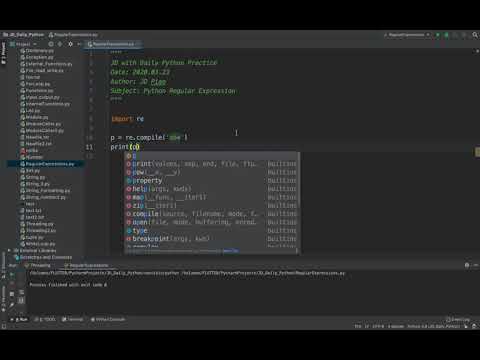The image size is (480, 360).
Task: Select text2.txt in the project tree
Action: click(x=32, y=217)
